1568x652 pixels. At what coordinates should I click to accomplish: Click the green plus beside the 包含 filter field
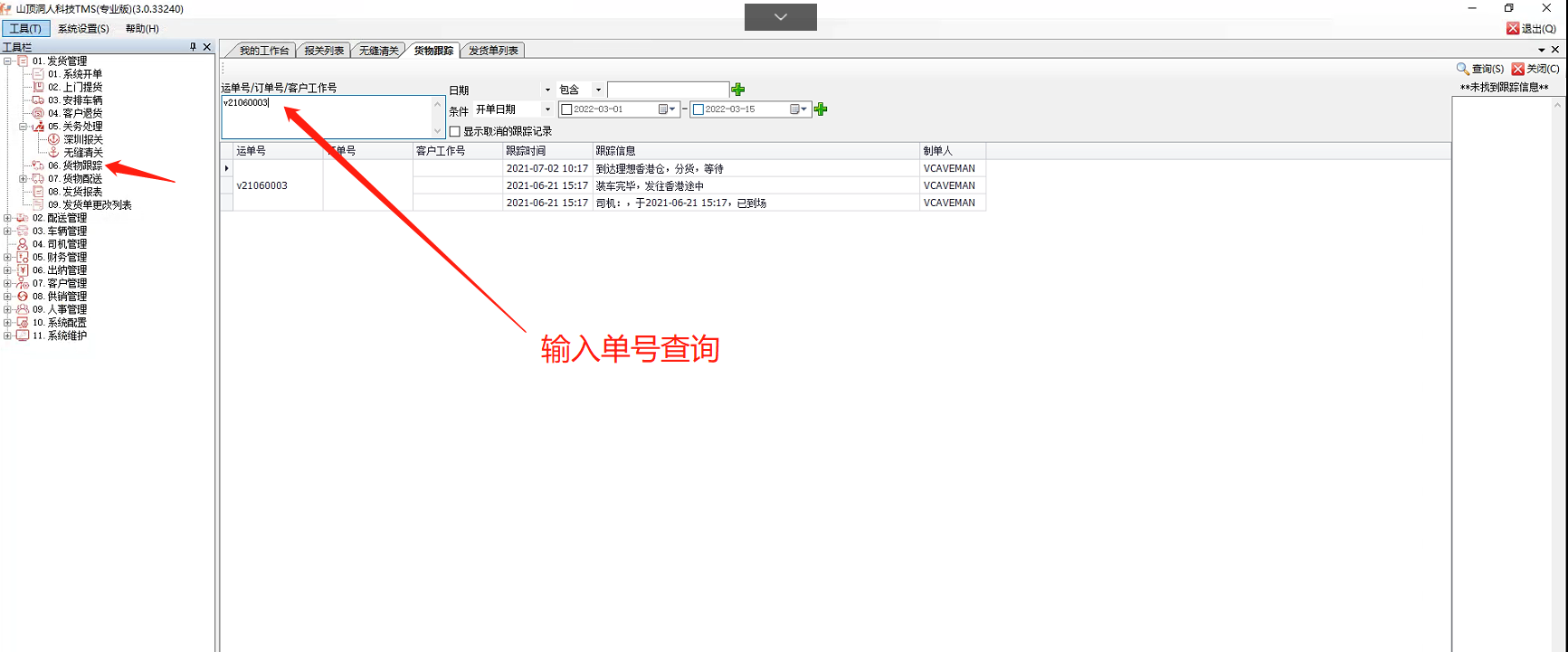pyautogui.click(x=738, y=90)
